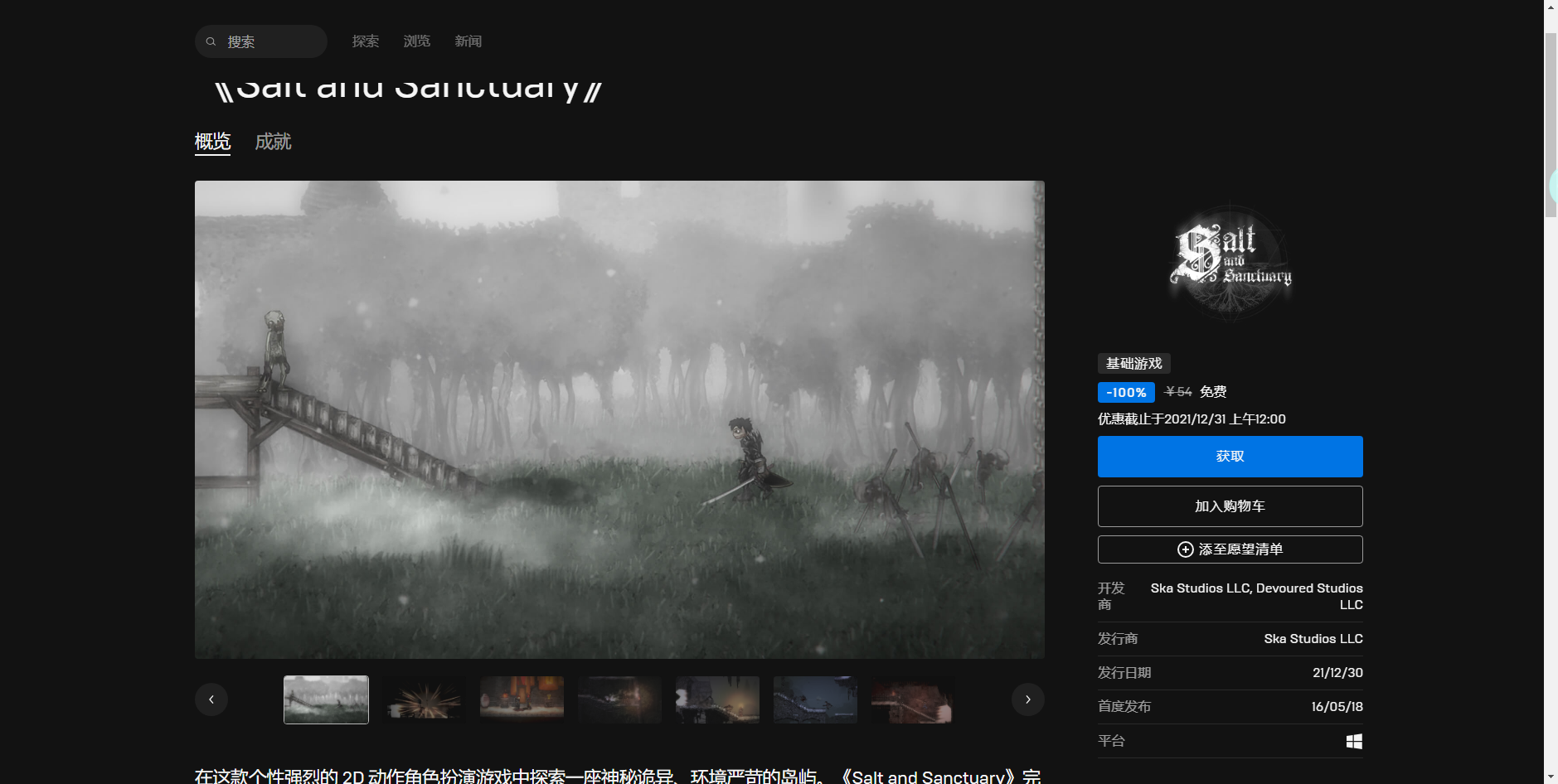Open the 探索 menu

366,41
